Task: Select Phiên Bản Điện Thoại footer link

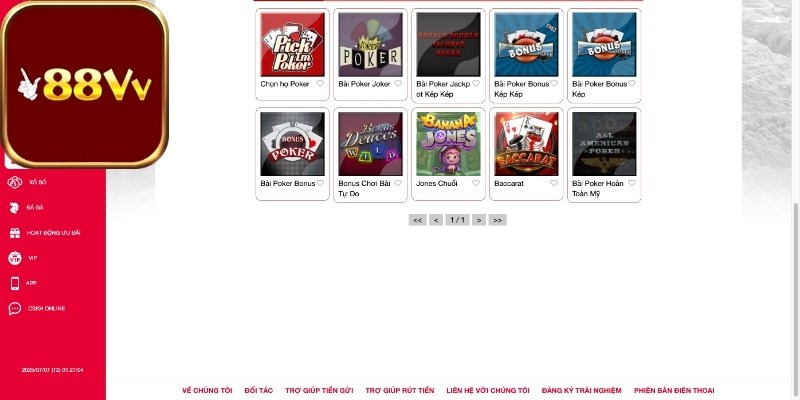Action: (674, 390)
